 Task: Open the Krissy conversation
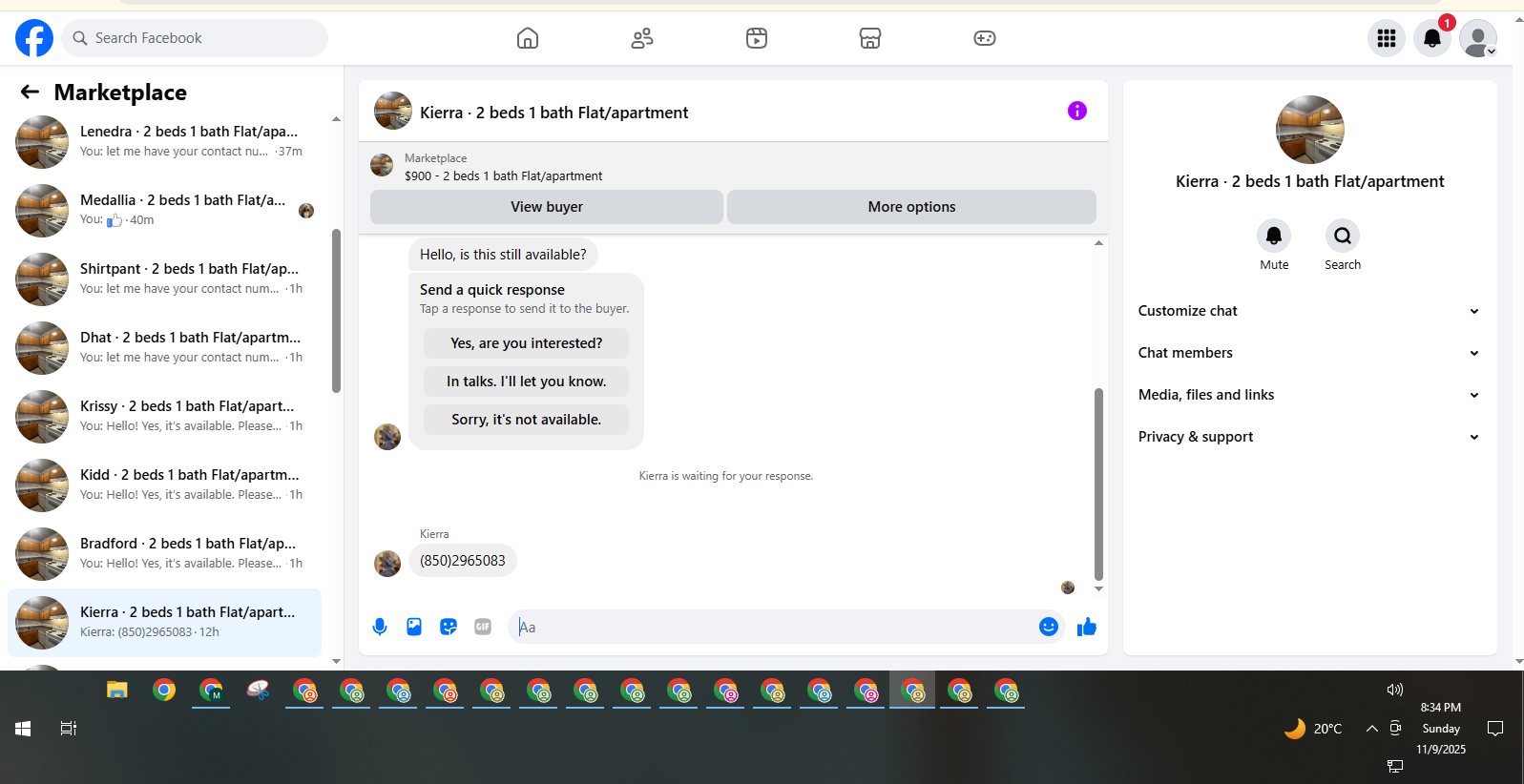coord(164,416)
